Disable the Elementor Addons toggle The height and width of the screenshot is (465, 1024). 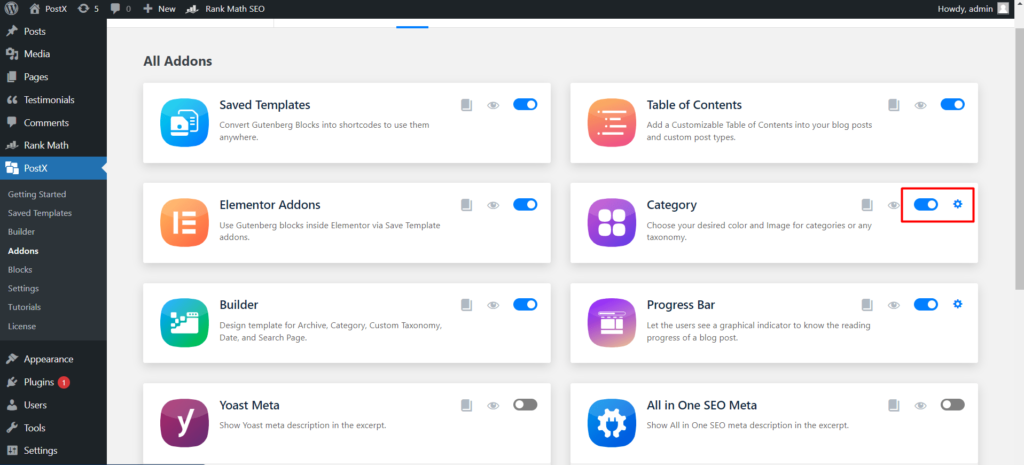pos(525,204)
